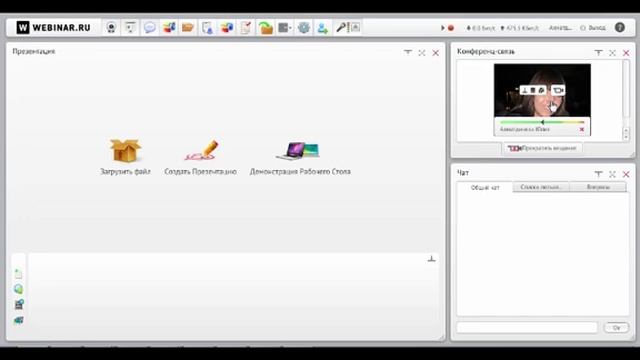
Task: Click the microphone controls group on the video
Action: (533, 90)
